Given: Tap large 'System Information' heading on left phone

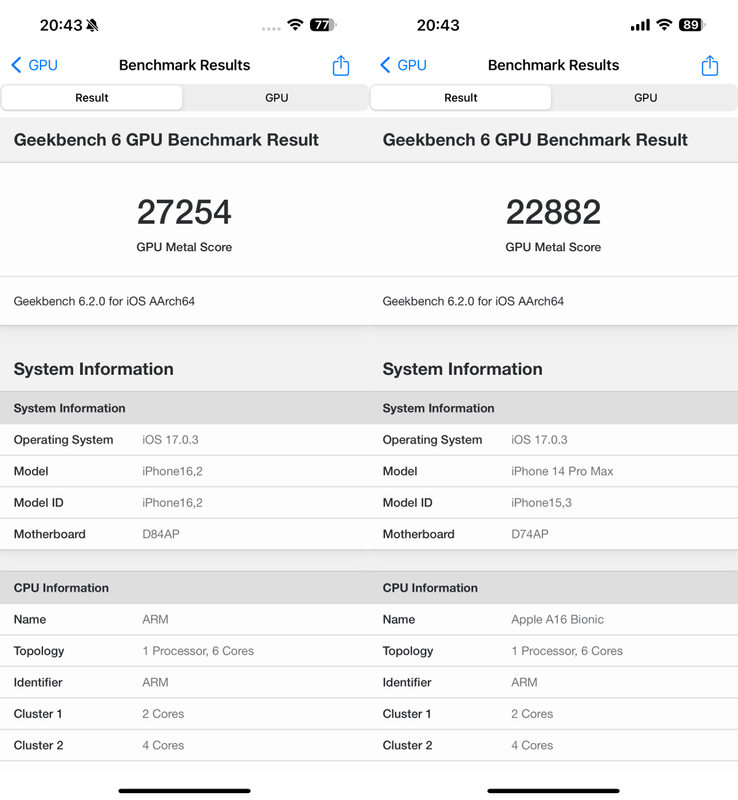Looking at the screenshot, I should [x=93, y=369].
